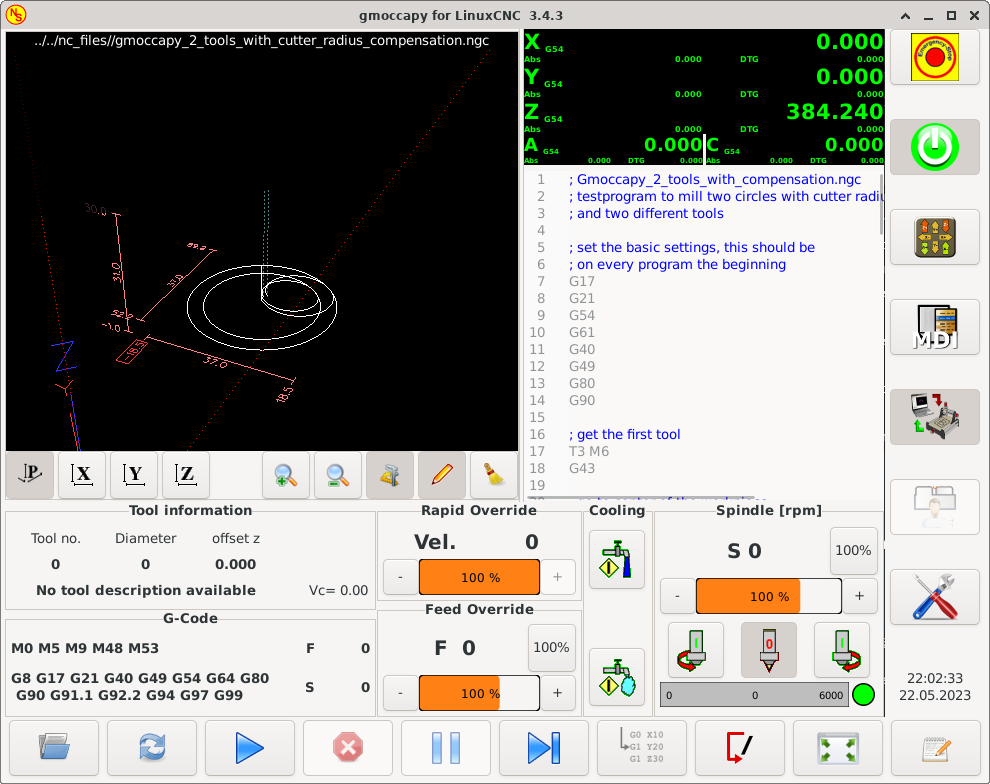The height and width of the screenshot is (784, 990).
Task: Clear the live plot with the broom
Action: 494,475
